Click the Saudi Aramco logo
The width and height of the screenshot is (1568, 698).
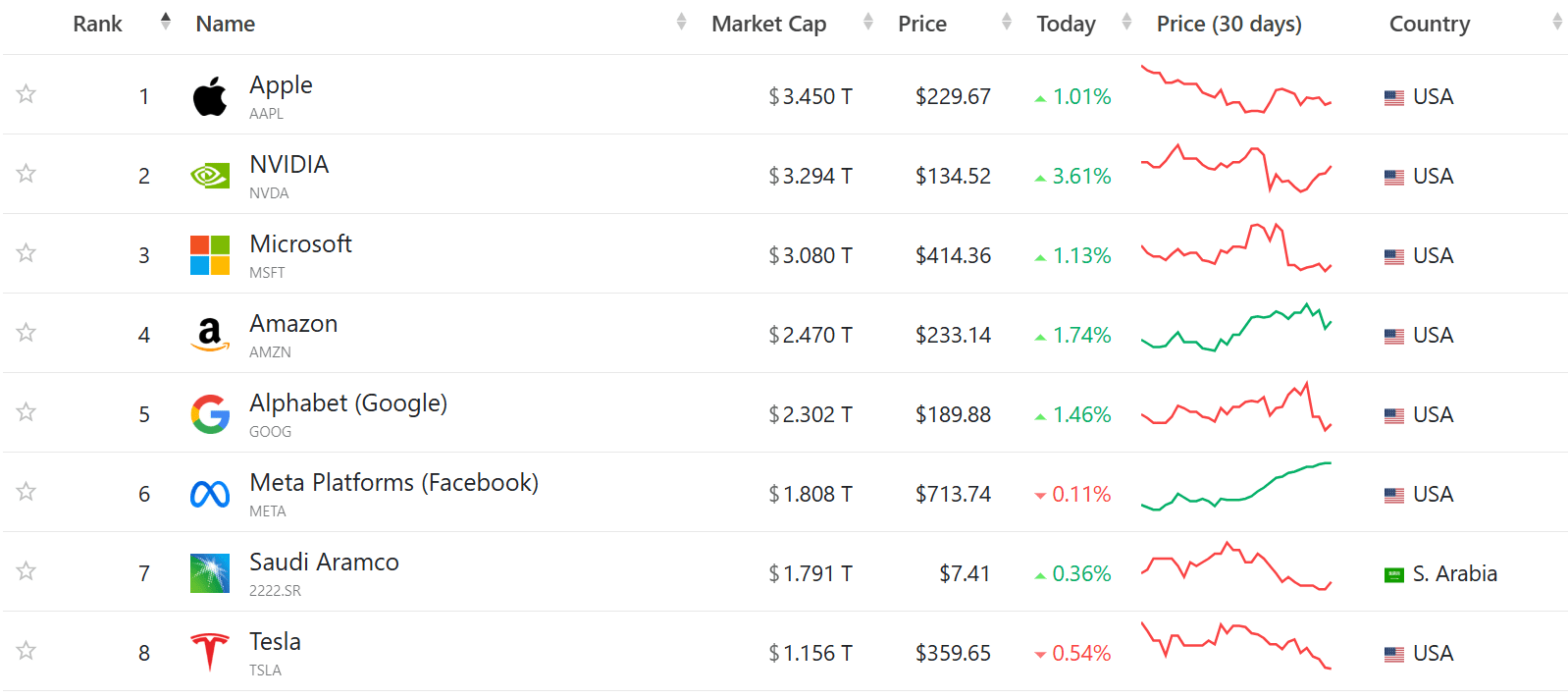point(208,572)
